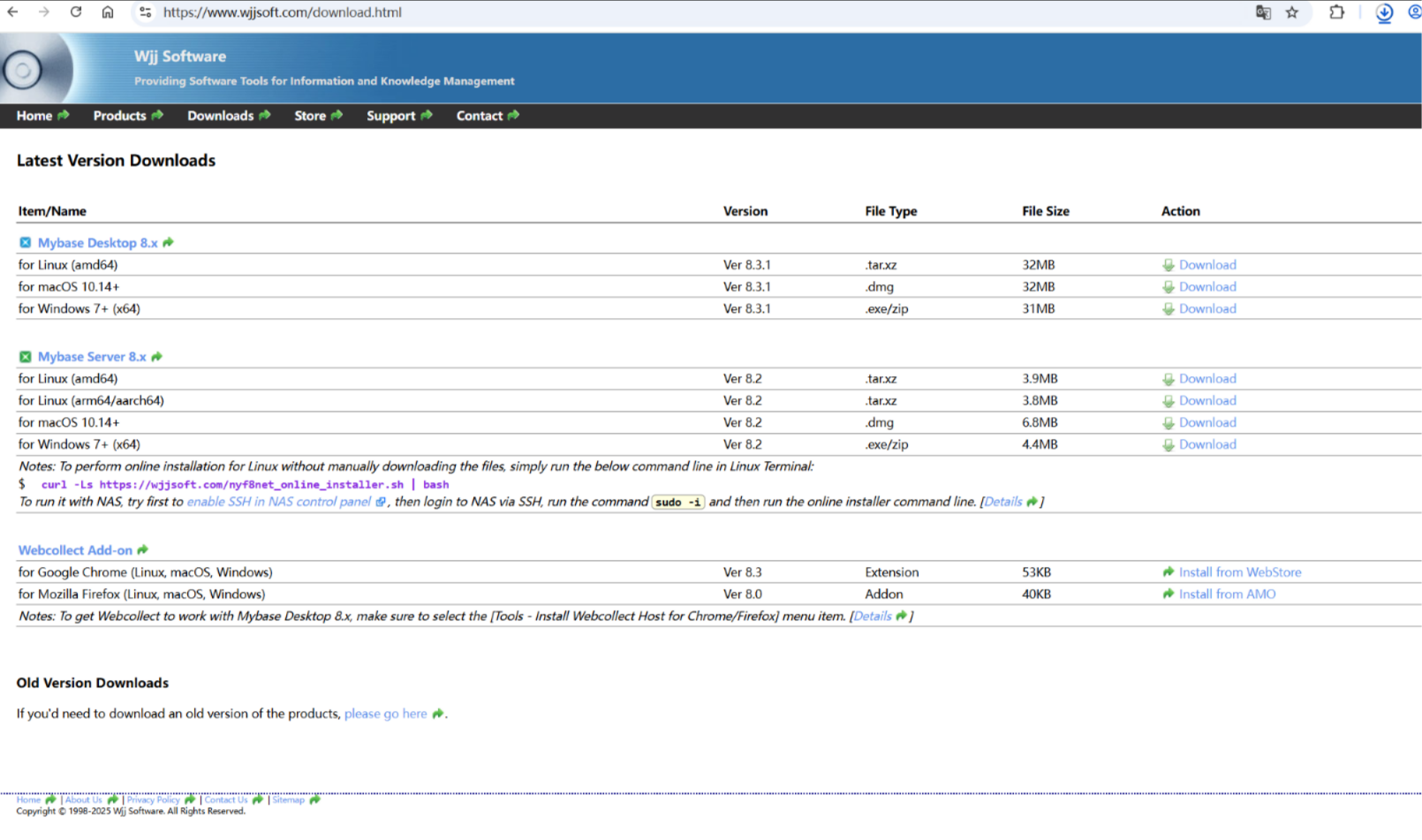Click the 'Item/Name' column header
The image size is (1422, 840).
(x=52, y=212)
